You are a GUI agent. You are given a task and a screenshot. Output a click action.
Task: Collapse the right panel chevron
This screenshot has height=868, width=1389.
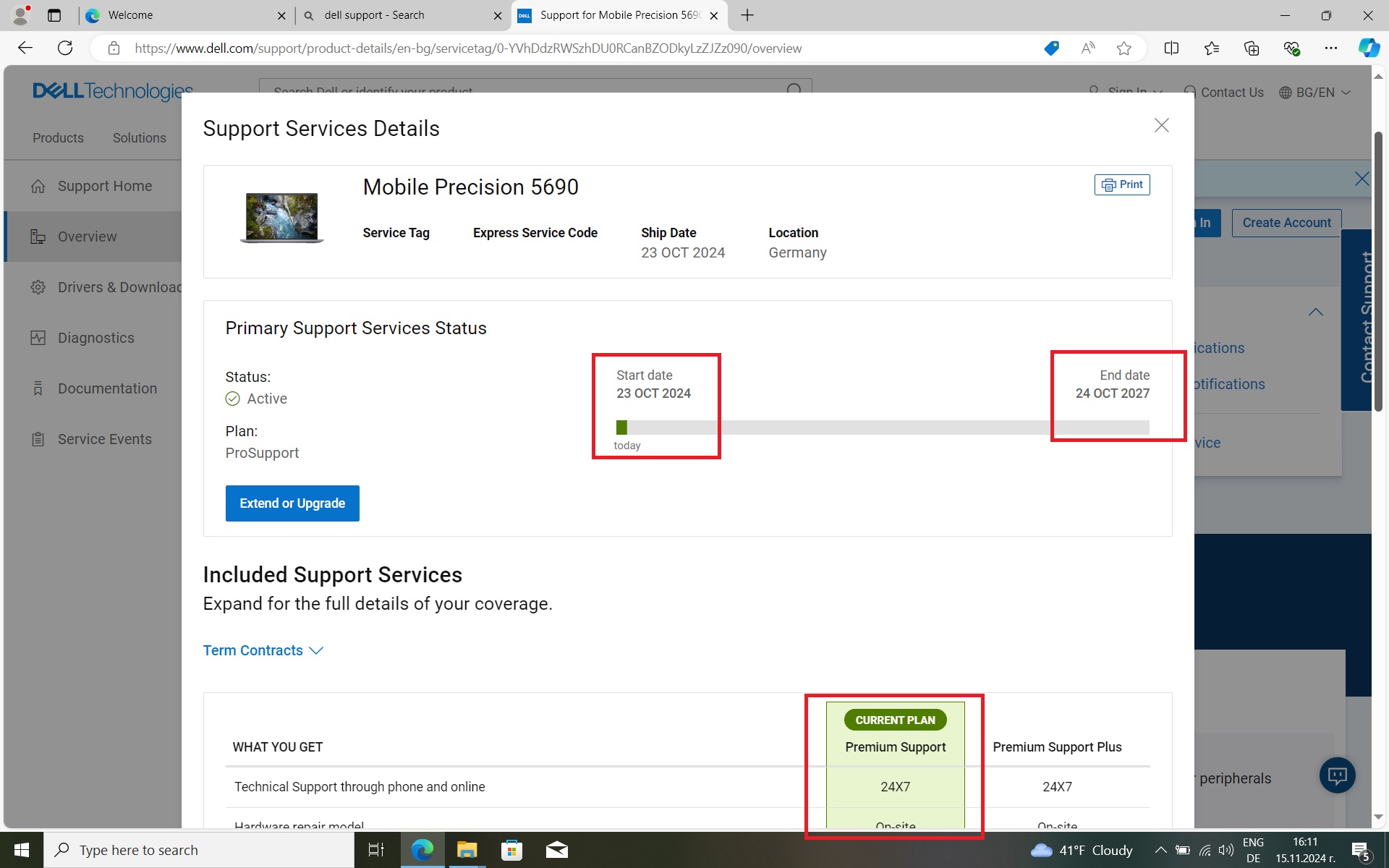click(1316, 312)
